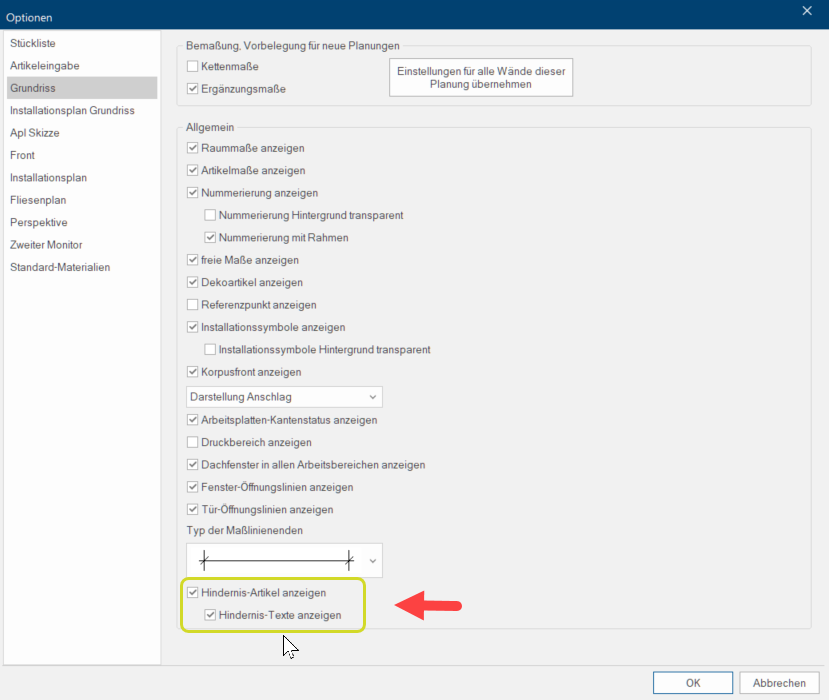Click Einstellungen für alle Wände übernehmen button
The height and width of the screenshot is (700, 829).
pos(480,78)
